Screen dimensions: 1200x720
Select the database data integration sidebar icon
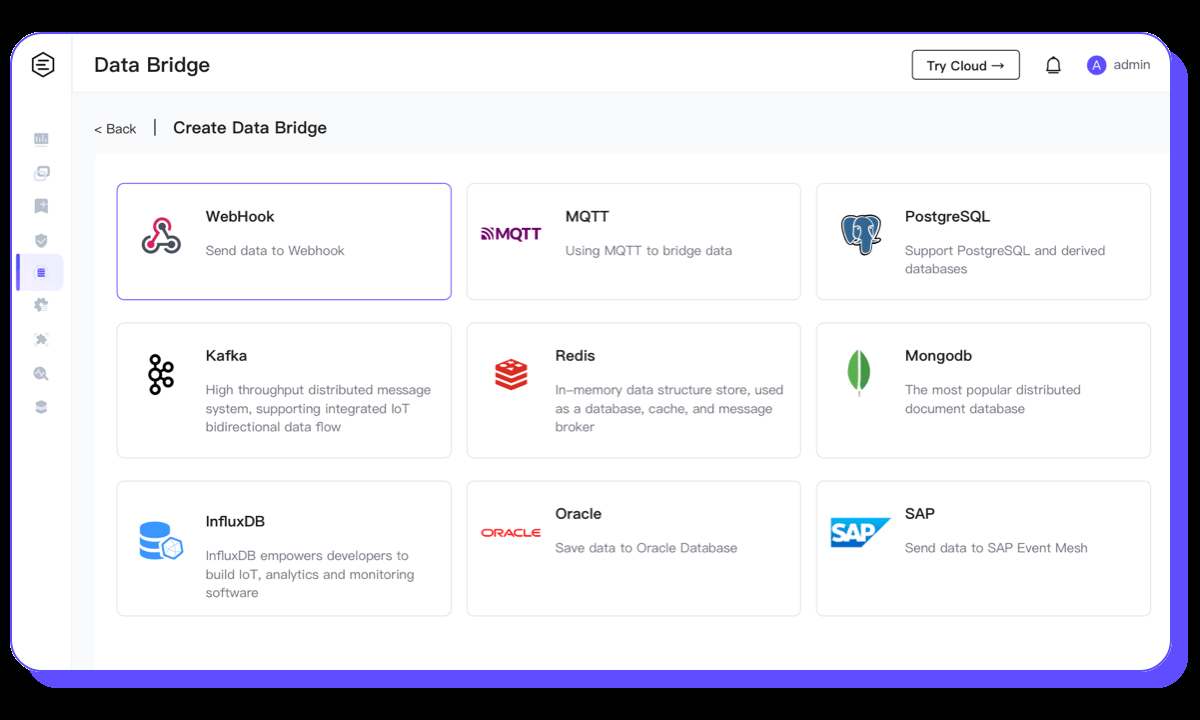(x=41, y=272)
